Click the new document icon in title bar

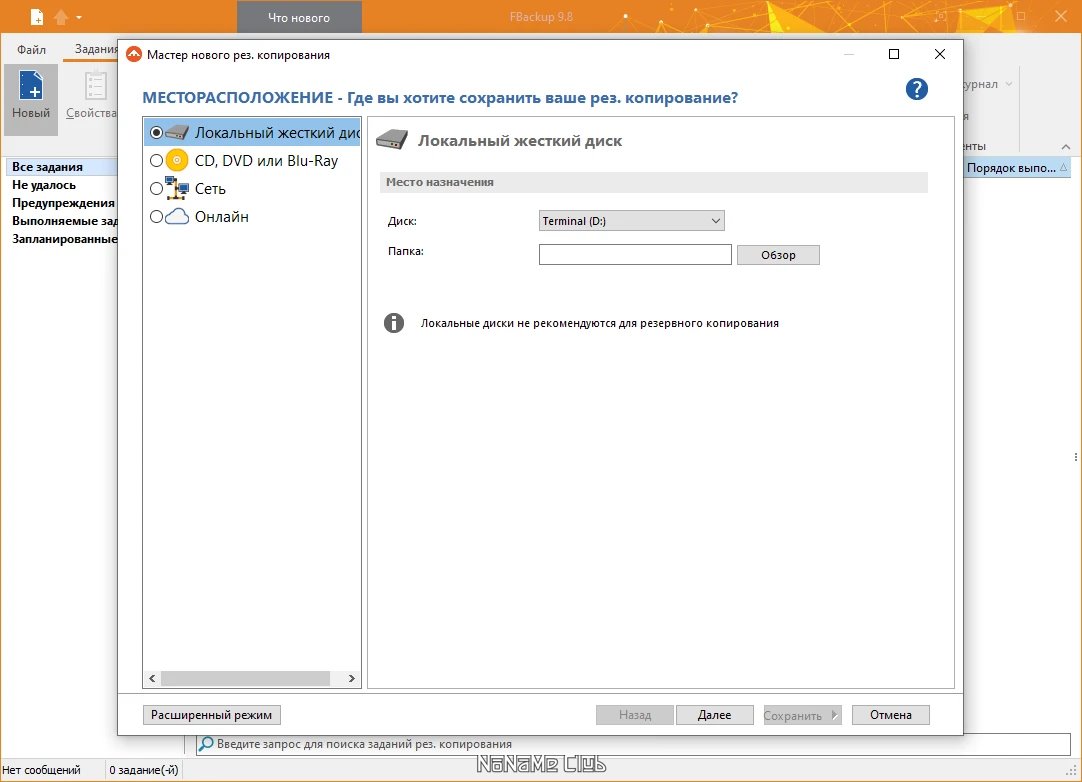click(37, 17)
